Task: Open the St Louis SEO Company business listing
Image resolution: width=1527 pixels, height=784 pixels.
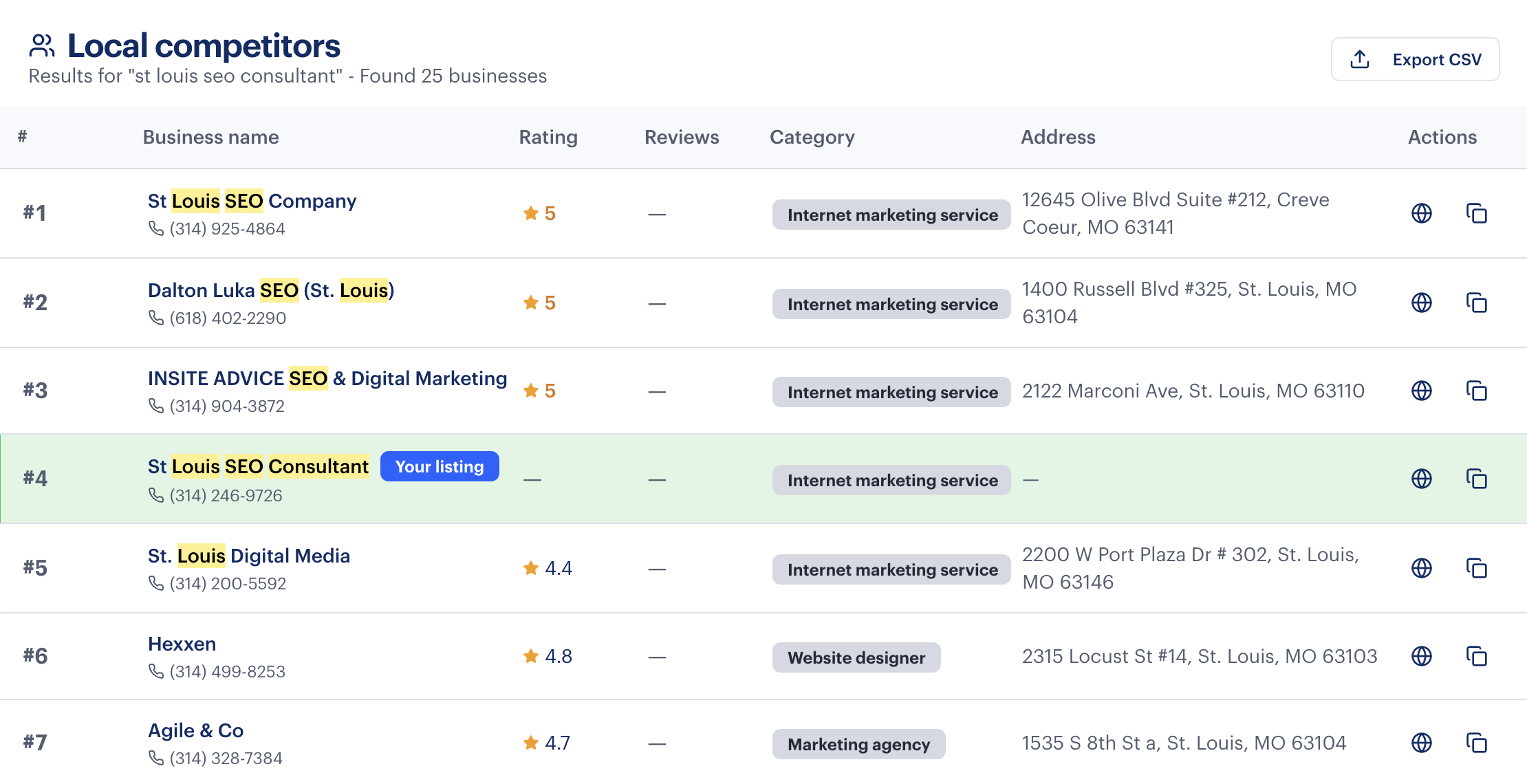Action: (252, 200)
